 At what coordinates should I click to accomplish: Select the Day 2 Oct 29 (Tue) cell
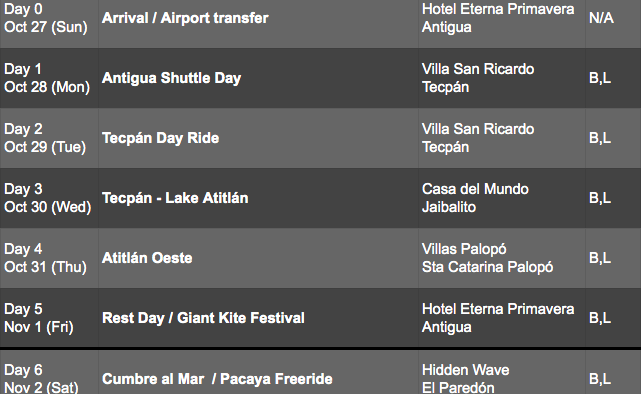[x=49, y=138]
